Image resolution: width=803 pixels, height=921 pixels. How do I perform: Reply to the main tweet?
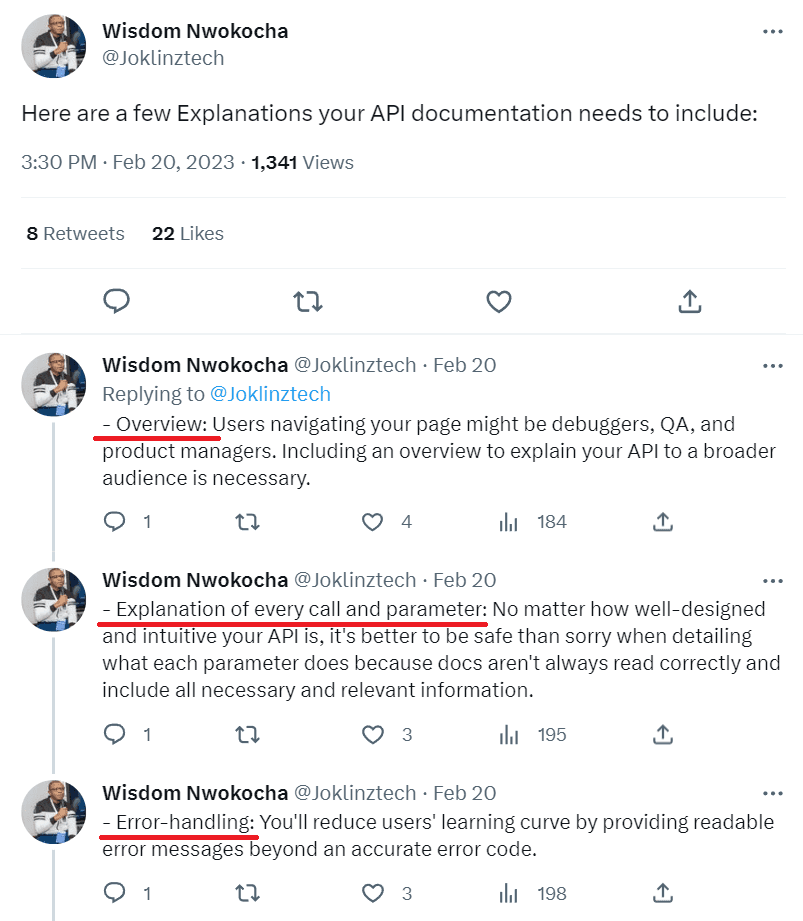tap(117, 300)
